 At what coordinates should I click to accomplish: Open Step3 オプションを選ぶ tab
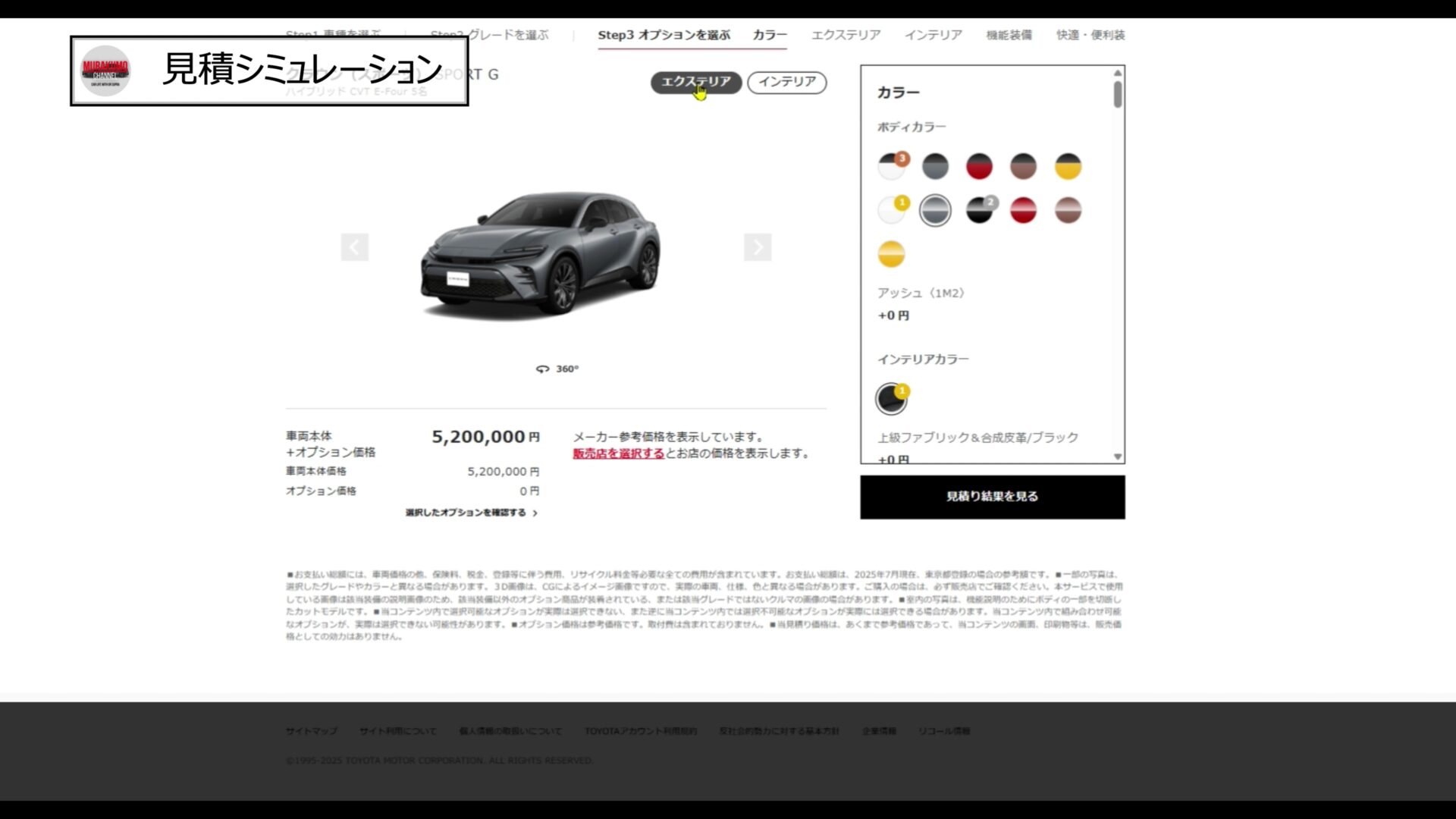click(664, 35)
